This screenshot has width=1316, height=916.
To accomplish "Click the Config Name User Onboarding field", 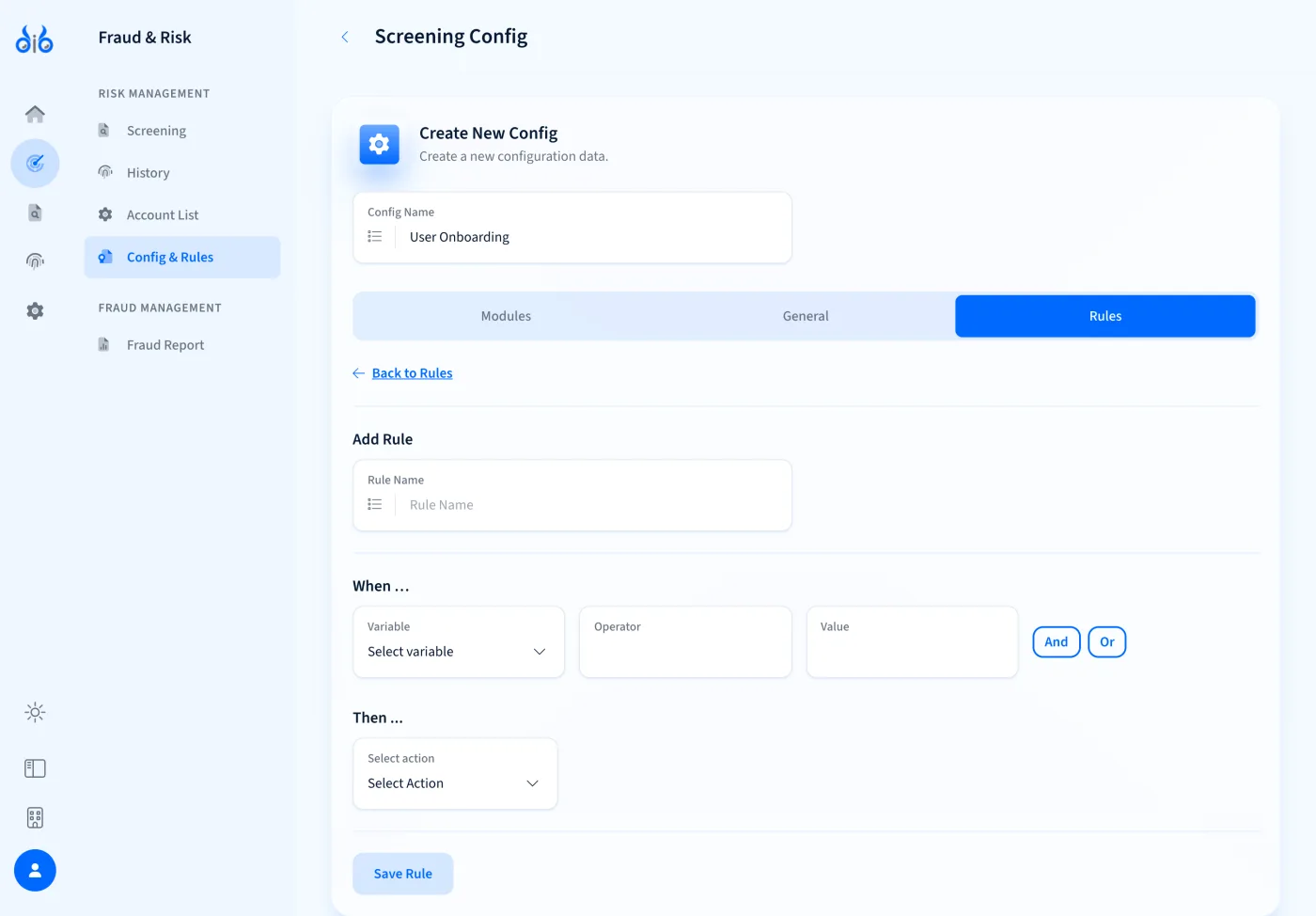I will coord(572,228).
